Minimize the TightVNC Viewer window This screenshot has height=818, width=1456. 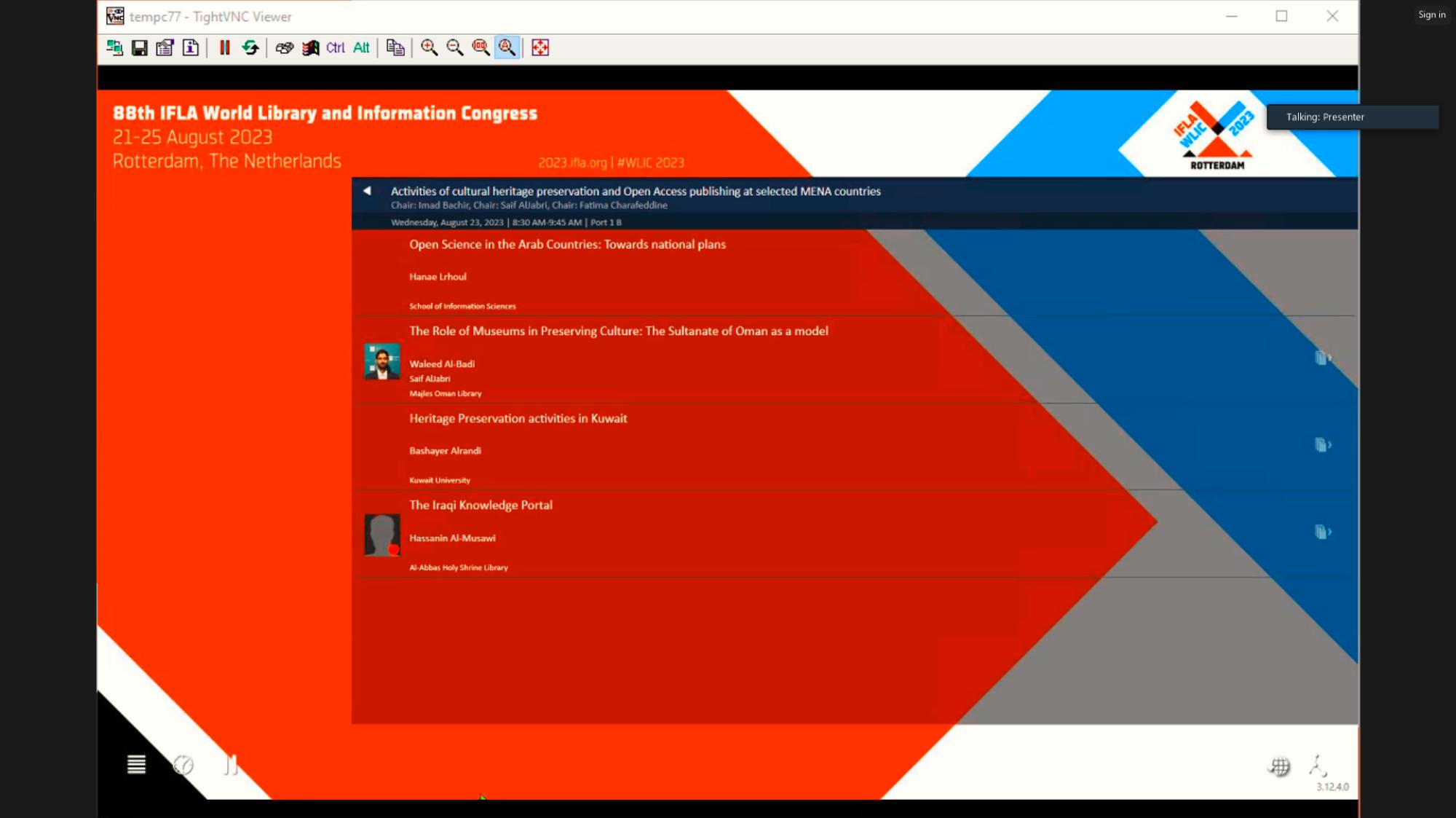tap(1231, 16)
